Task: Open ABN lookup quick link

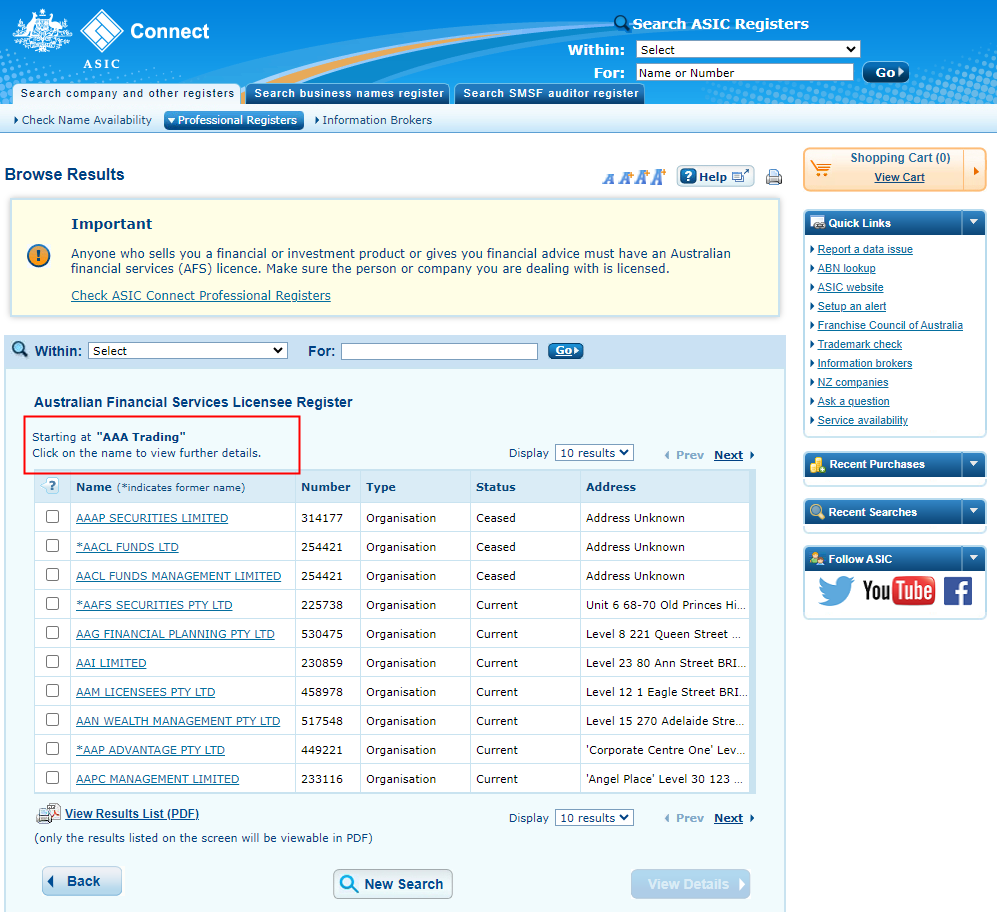Action: click(x=846, y=268)
